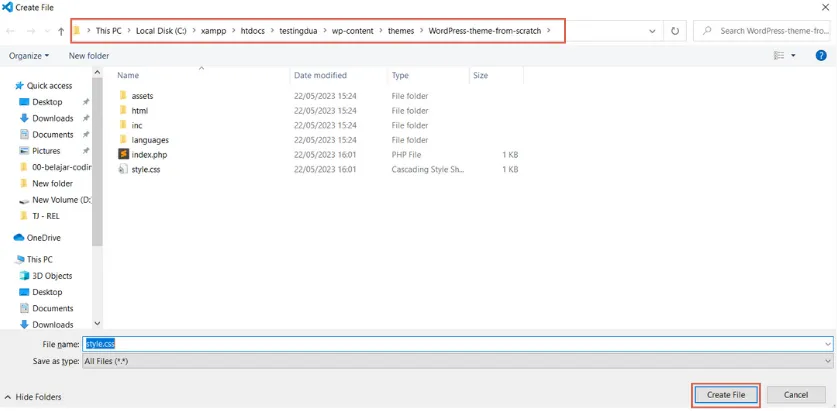Viewport: 837px width, 411px height.
Task: Click the Up one level arrow icon
Action: point(61,31)
